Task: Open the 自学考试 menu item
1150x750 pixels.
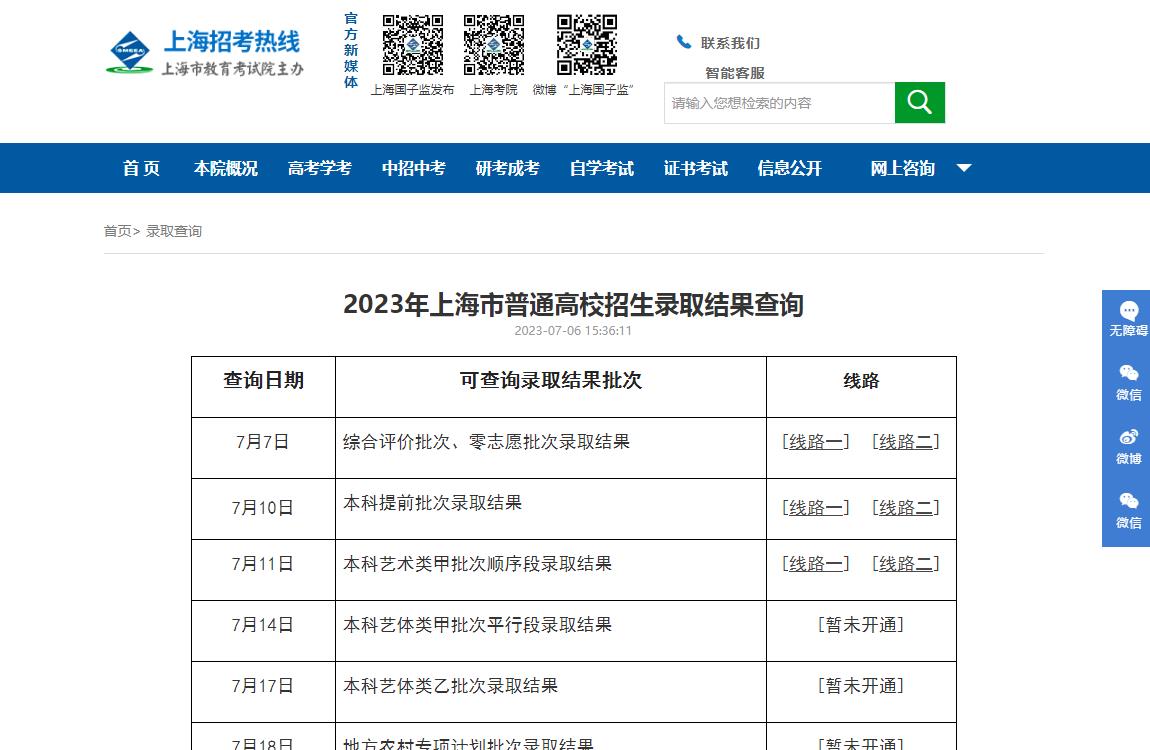Action: pos(601,169)
